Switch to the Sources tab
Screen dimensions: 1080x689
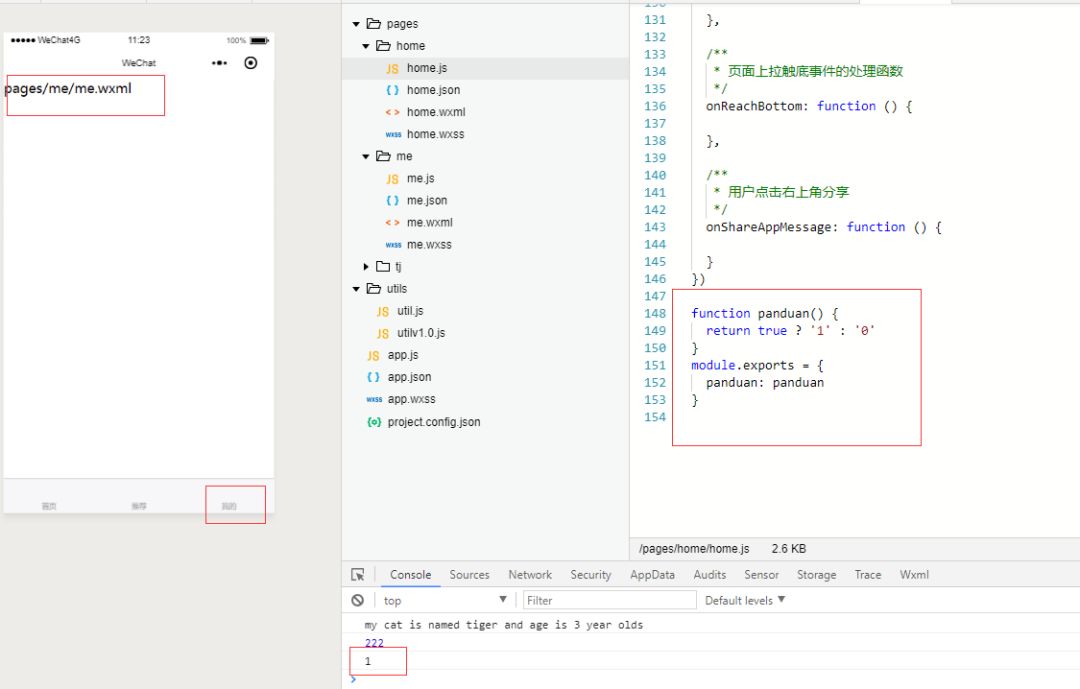(x=469, y=575)
